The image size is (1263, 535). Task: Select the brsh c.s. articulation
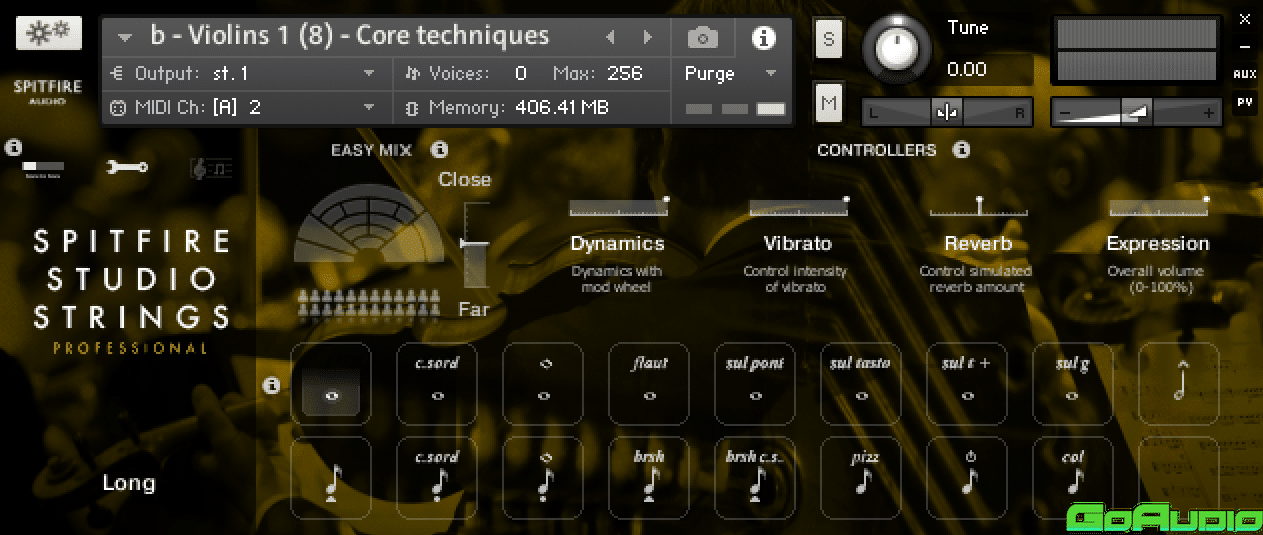tap(755, 478)
